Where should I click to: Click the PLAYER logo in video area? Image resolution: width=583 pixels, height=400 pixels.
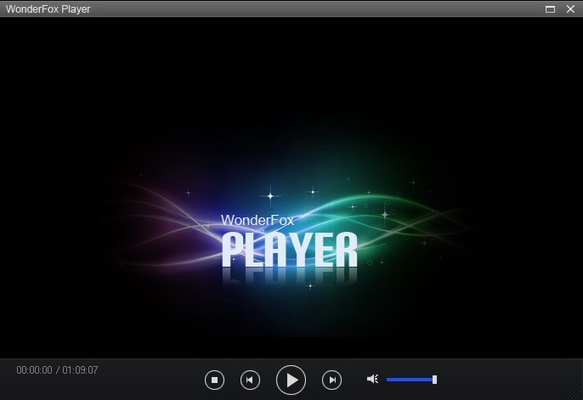[x=290, y=249]
